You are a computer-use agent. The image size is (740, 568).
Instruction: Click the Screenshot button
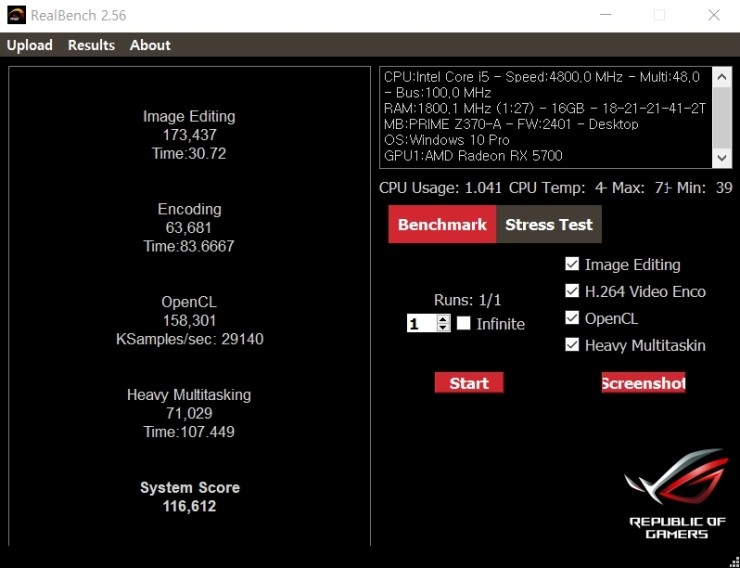coord(643,383)
